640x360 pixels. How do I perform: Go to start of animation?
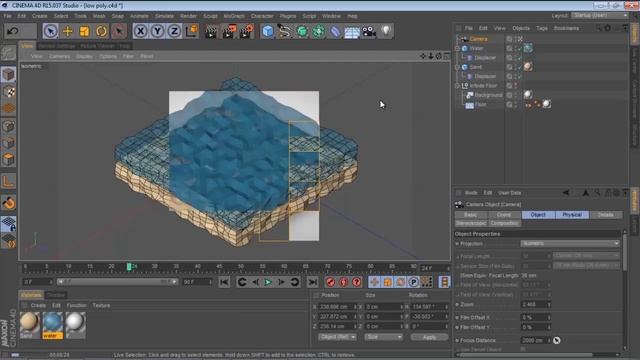click(x=224, y=282)
